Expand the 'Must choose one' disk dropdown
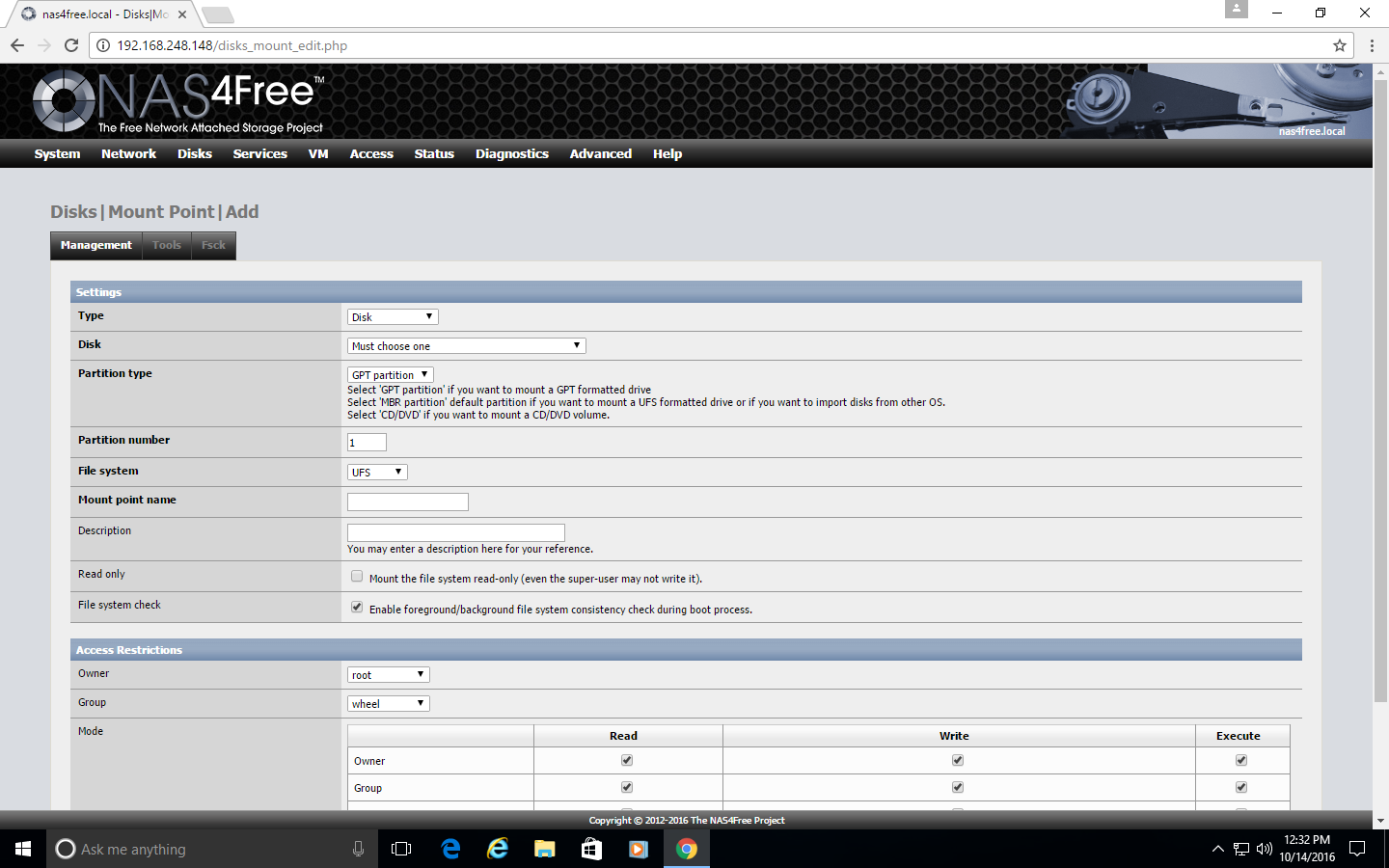 tap(466, 346)
